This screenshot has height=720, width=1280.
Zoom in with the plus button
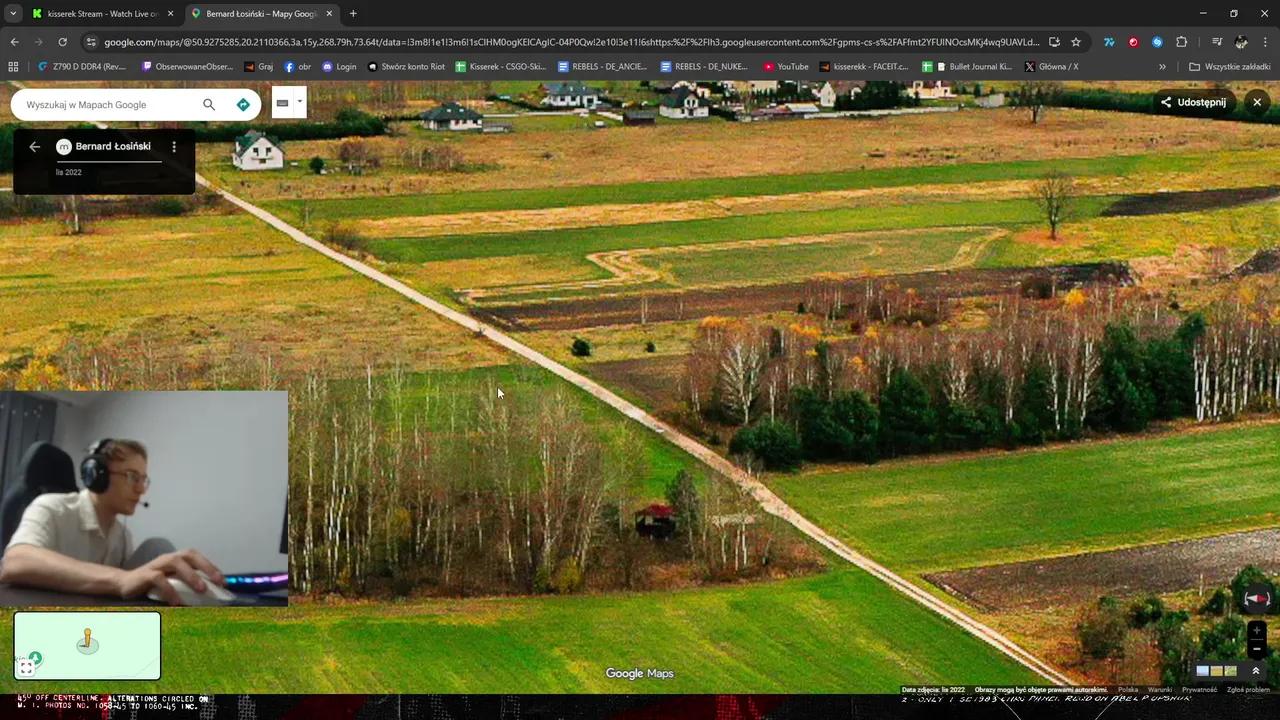(x=1256, y=631)
